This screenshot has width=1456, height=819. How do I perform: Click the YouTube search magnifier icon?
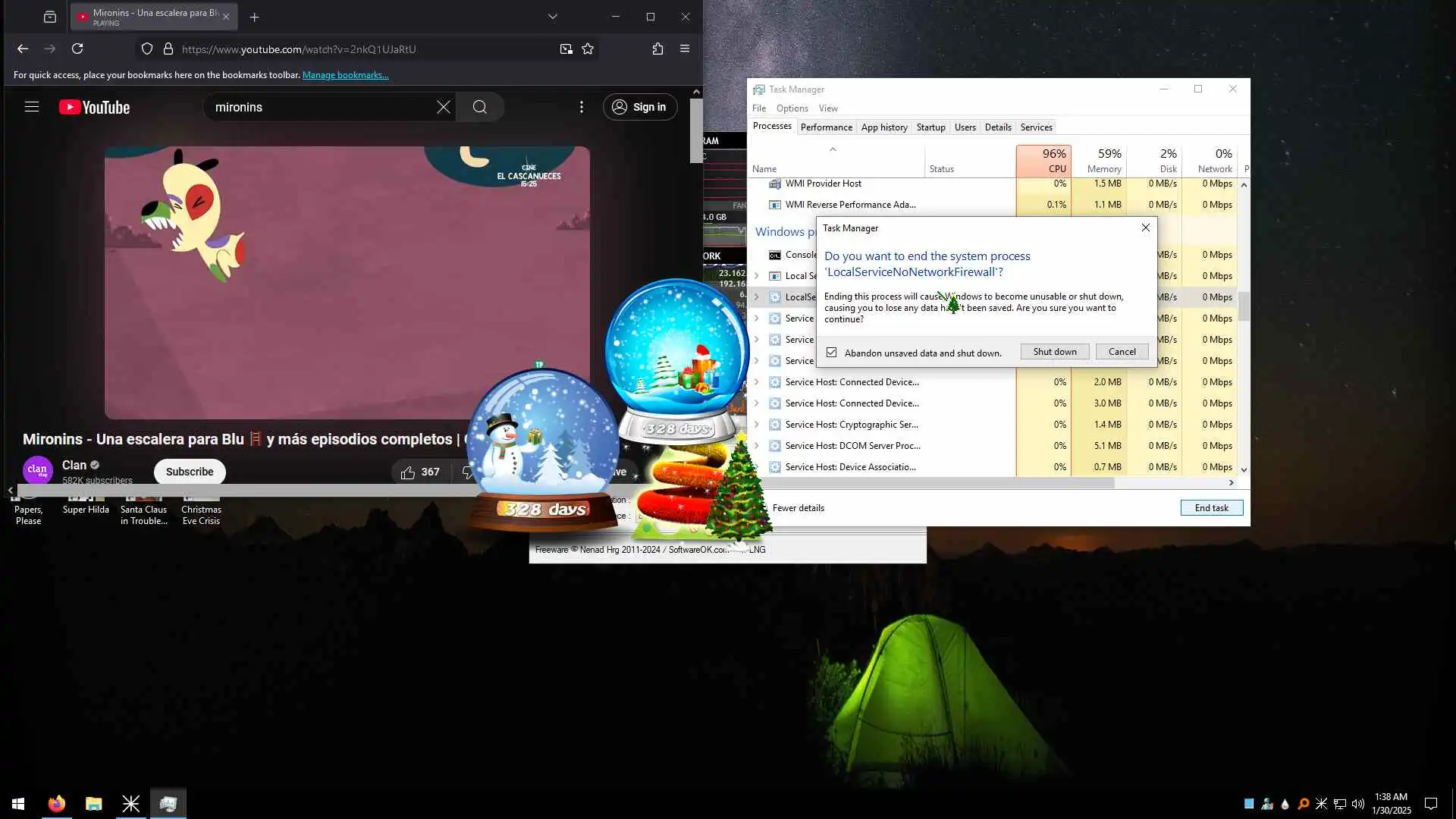479,107
